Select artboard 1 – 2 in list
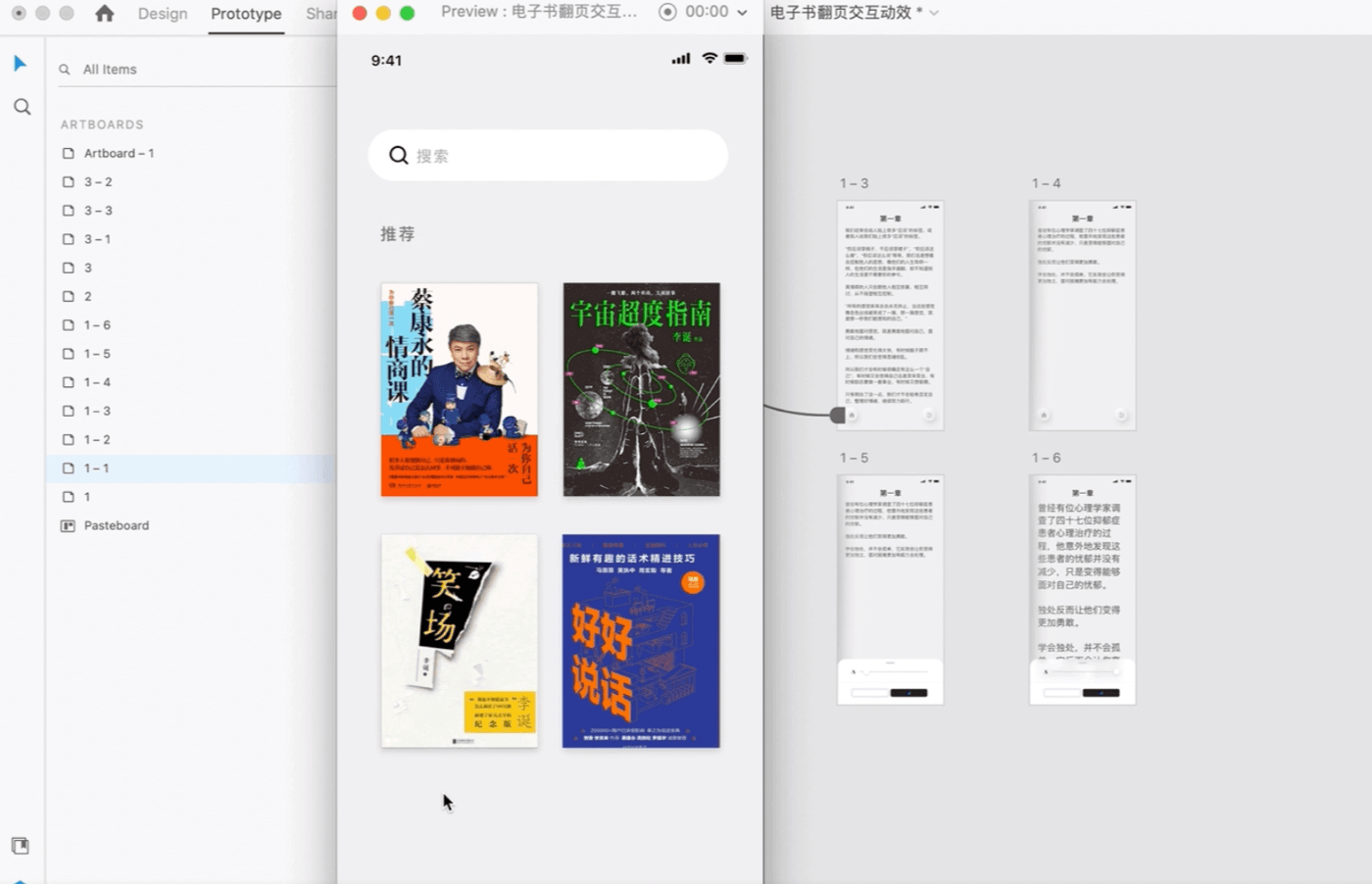 (x=191, y=439)
